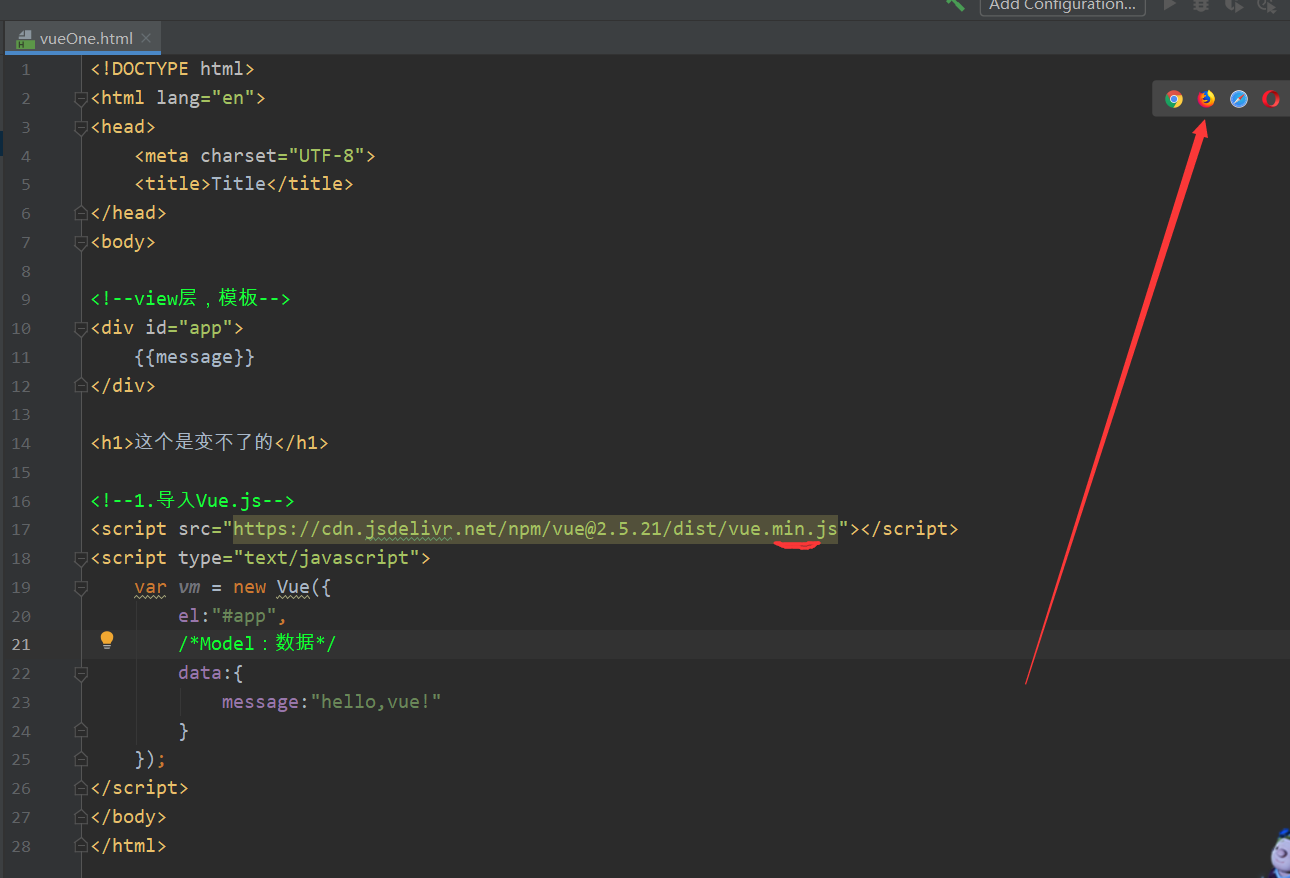The image size is (1290, 878).
Task: Click the view层 模板 comment
Action: pyautogui.click(x=190, y=299)
